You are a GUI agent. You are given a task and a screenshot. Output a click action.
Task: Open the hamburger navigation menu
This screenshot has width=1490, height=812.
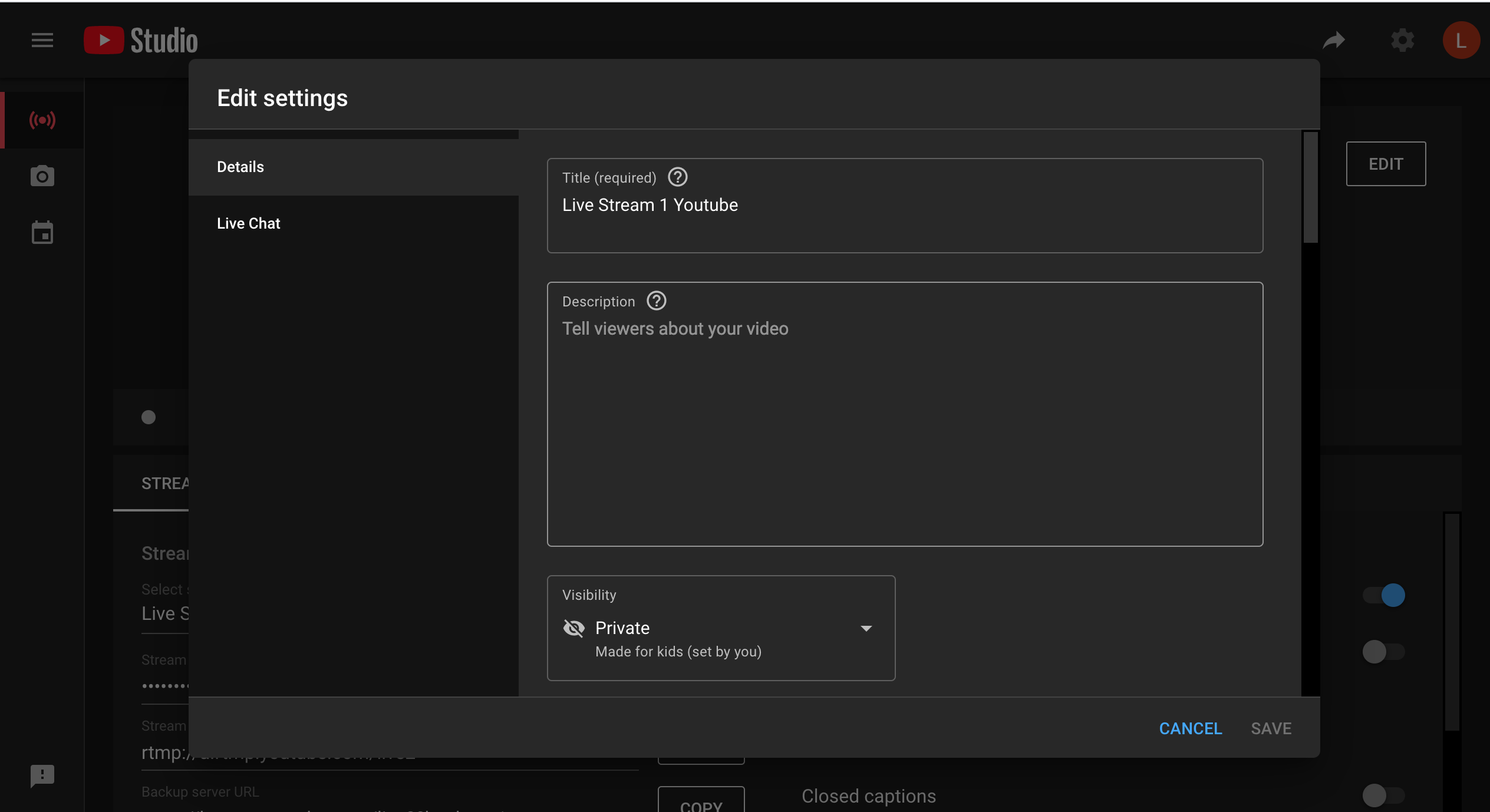(x=42, y=40)
